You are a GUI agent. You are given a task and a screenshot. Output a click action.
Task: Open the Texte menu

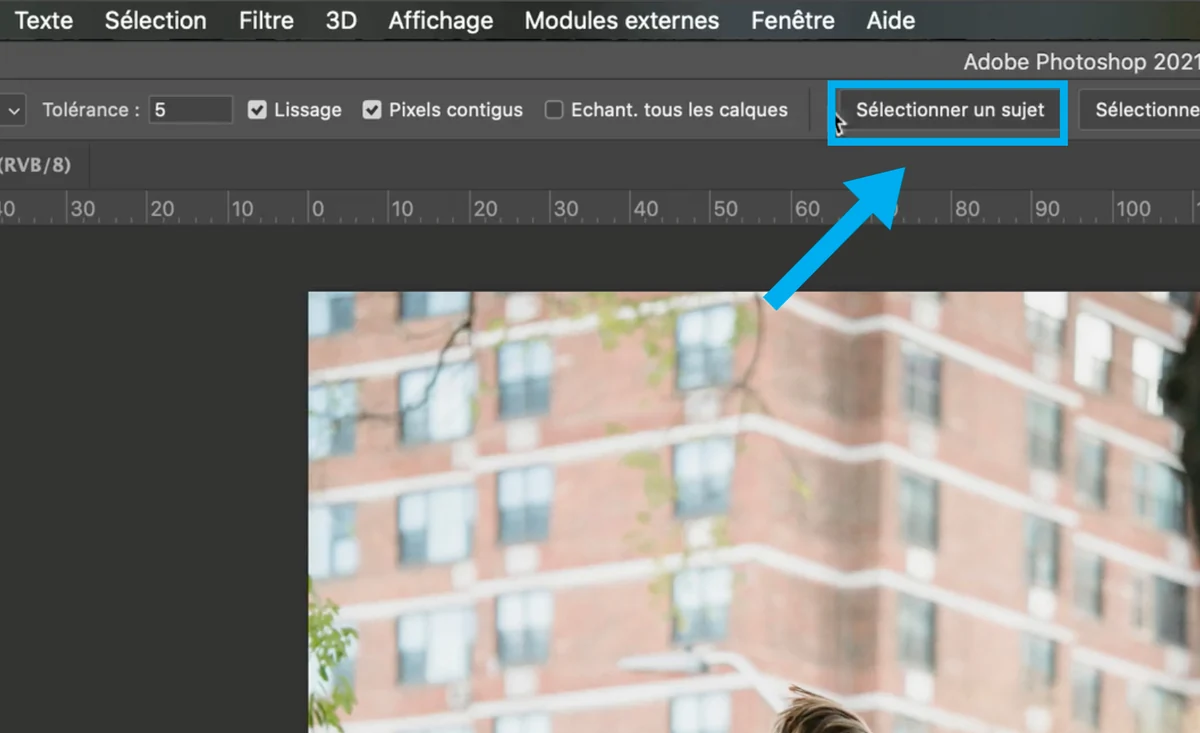(x=44, y=20)
